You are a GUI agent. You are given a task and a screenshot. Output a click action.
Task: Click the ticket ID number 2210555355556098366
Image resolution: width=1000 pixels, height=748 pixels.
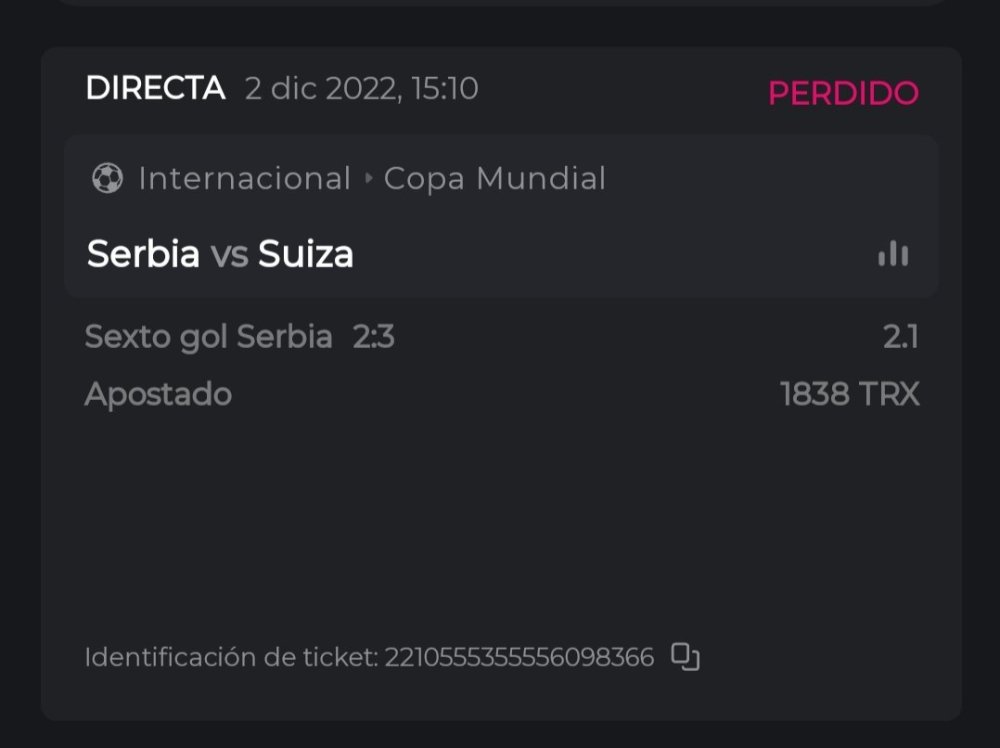tap(519, 657)
